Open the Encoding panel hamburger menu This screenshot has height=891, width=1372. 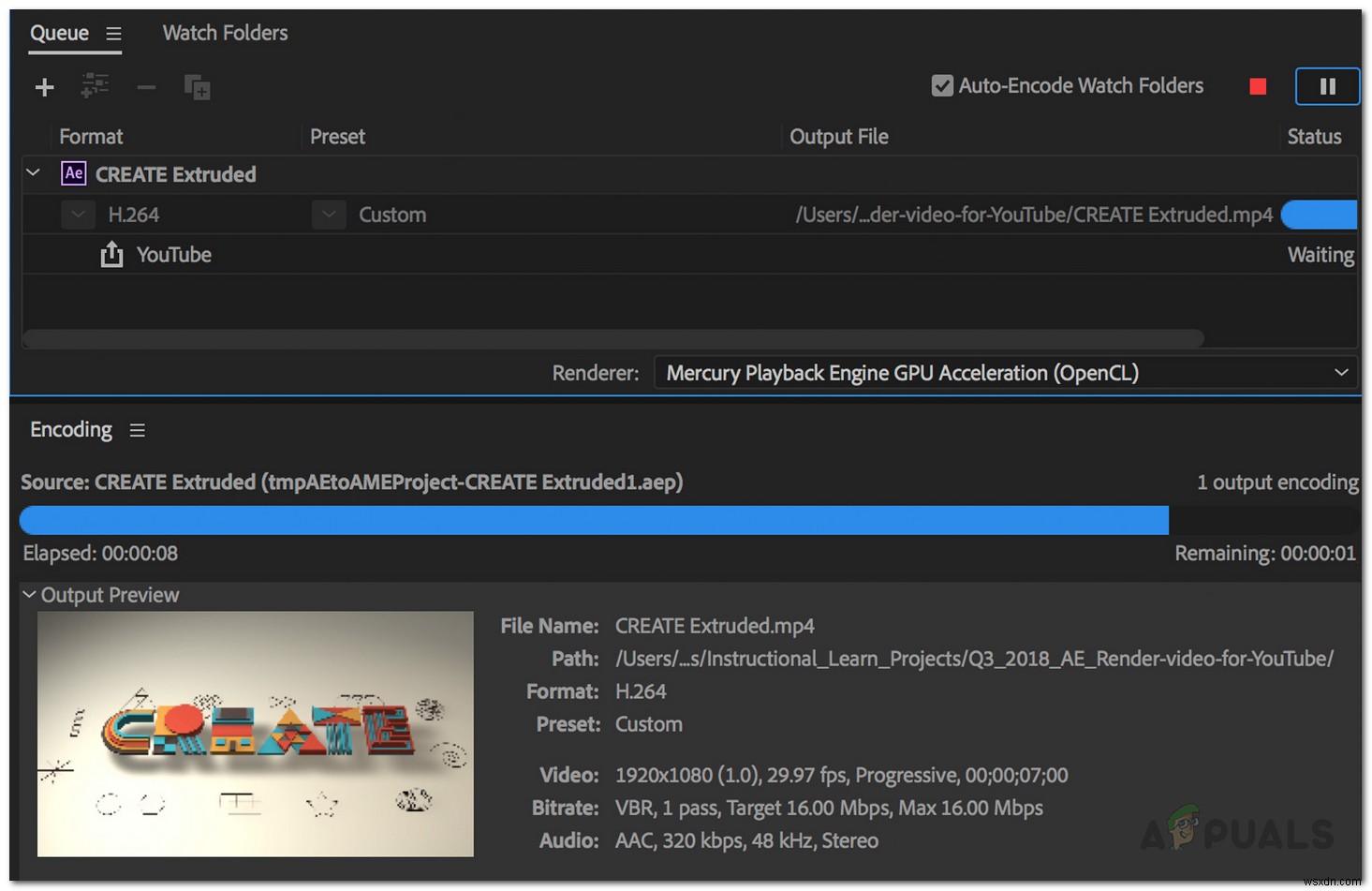coord(137,430)
